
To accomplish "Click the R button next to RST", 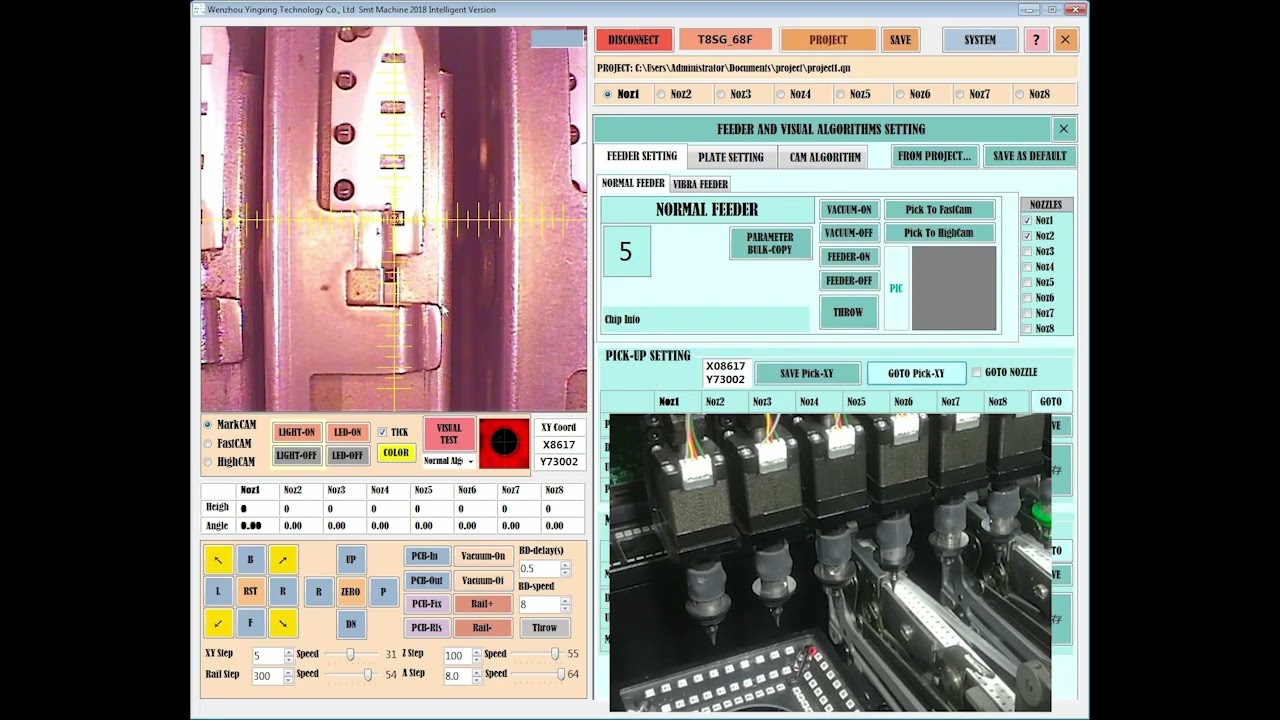I will click(283, 591).
